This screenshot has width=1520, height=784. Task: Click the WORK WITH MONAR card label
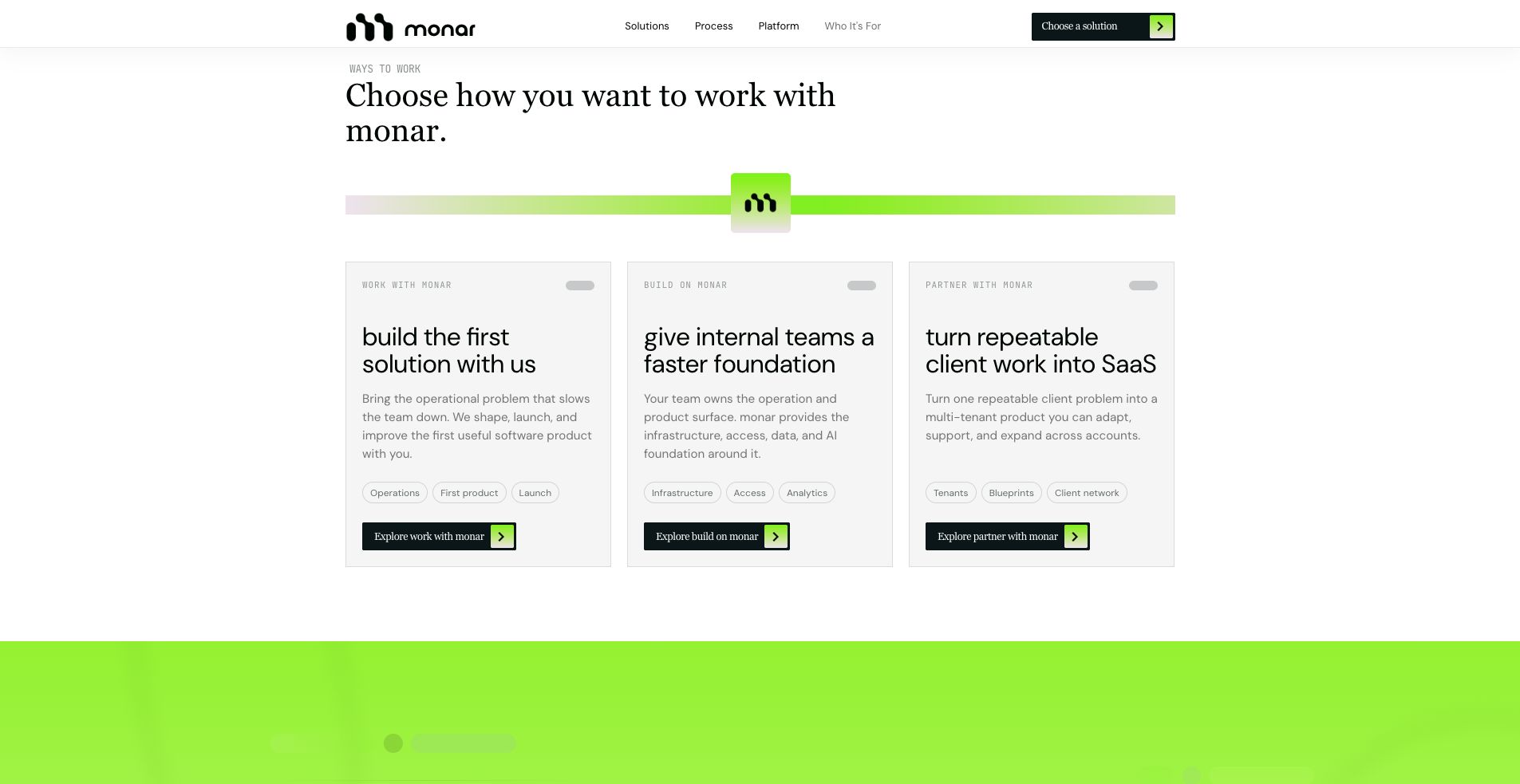(x=407, y=286)
